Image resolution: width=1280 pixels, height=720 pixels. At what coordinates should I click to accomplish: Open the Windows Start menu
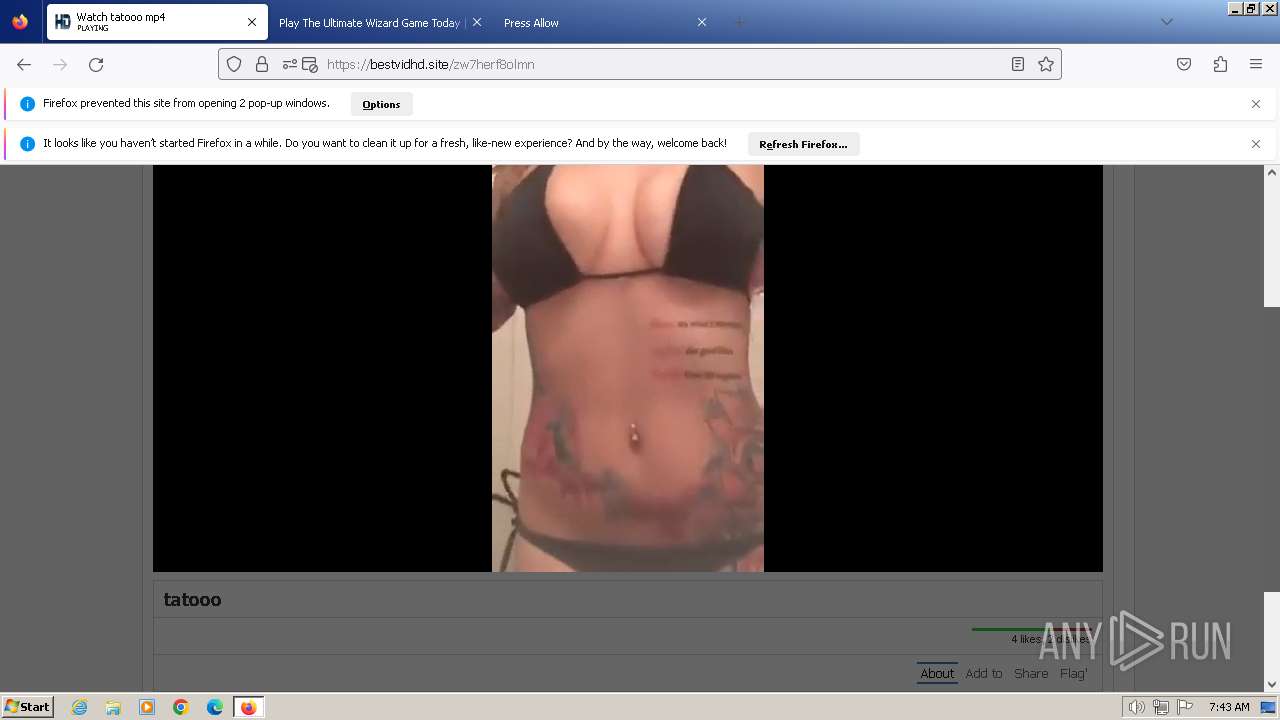pos(28,706)
